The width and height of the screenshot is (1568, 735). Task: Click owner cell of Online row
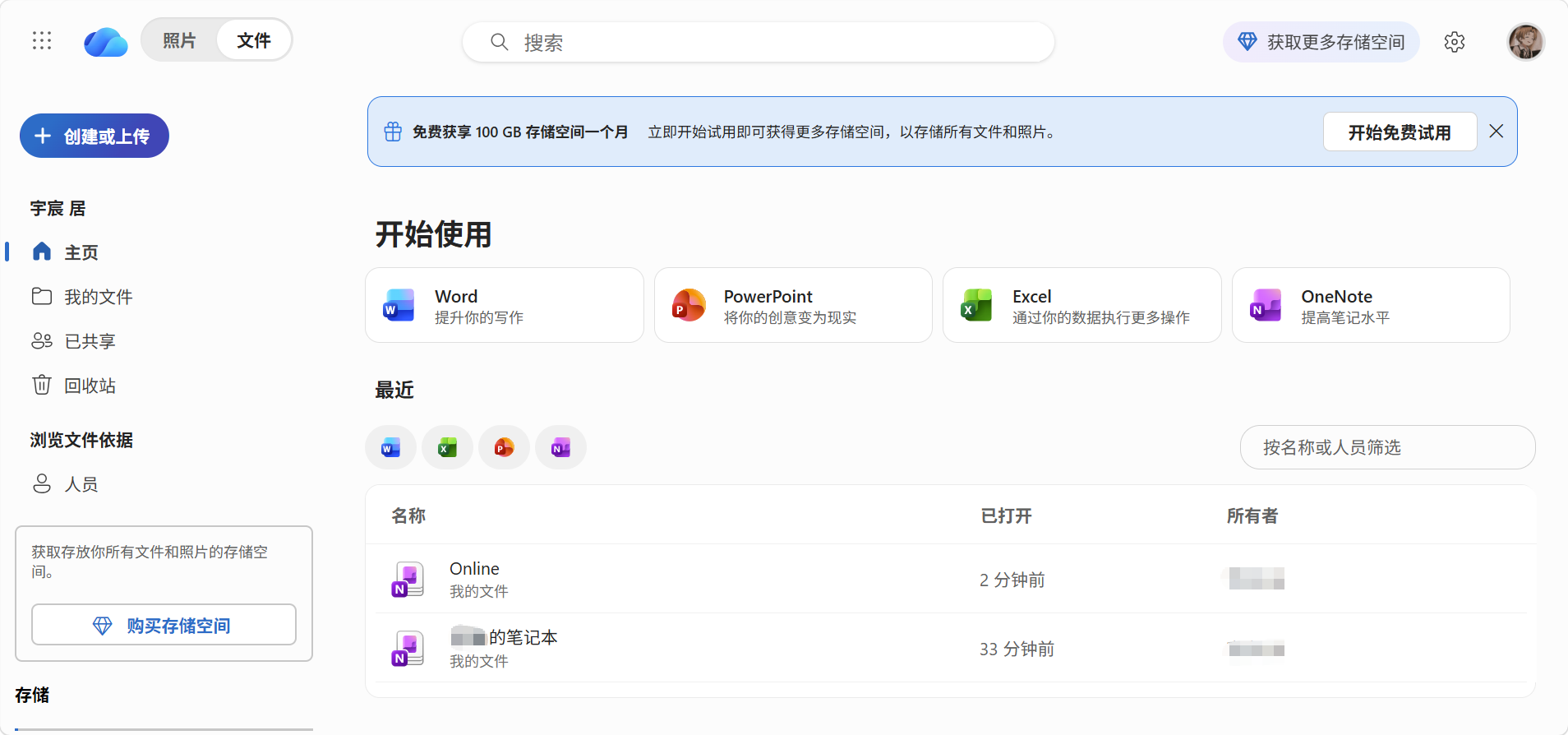pyautogui.click(x=1257, y=579)
